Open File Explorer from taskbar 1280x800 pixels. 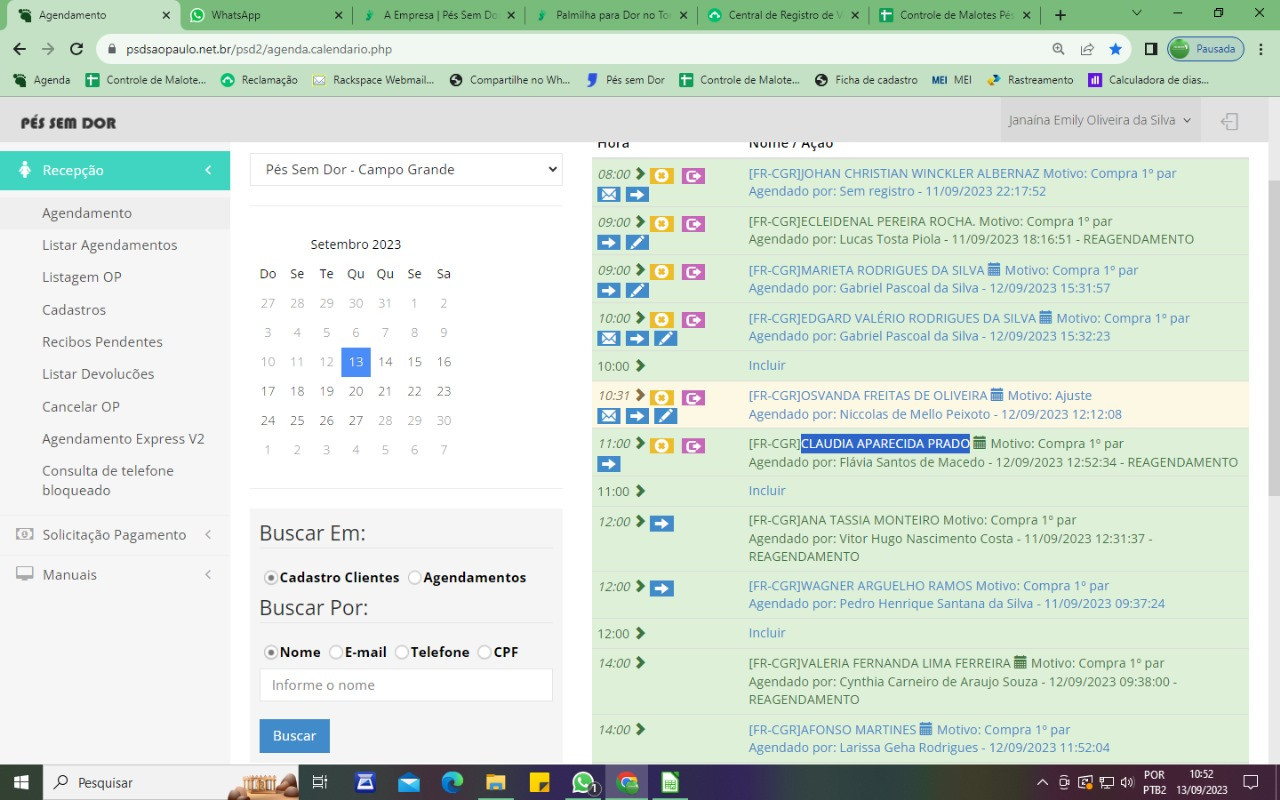496,782
